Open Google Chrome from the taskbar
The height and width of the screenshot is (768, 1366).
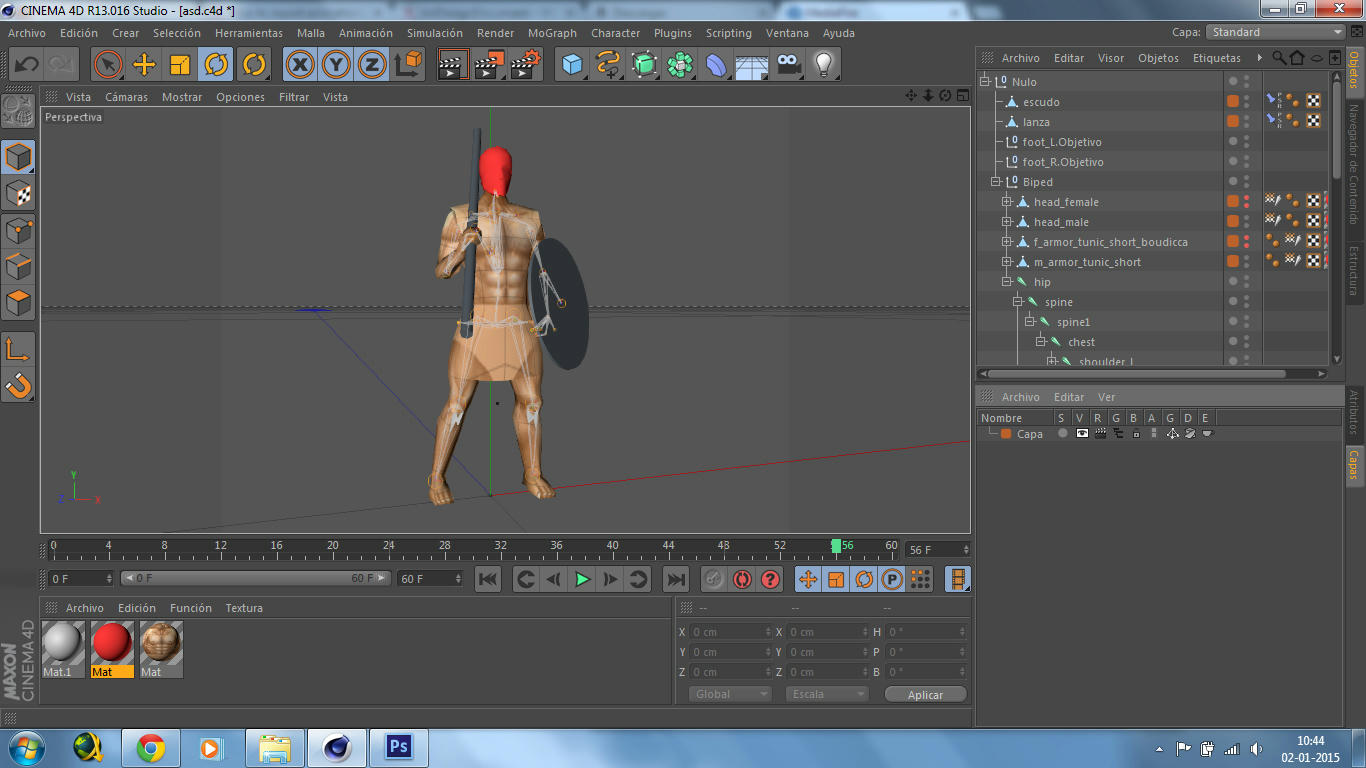[151, 747]
